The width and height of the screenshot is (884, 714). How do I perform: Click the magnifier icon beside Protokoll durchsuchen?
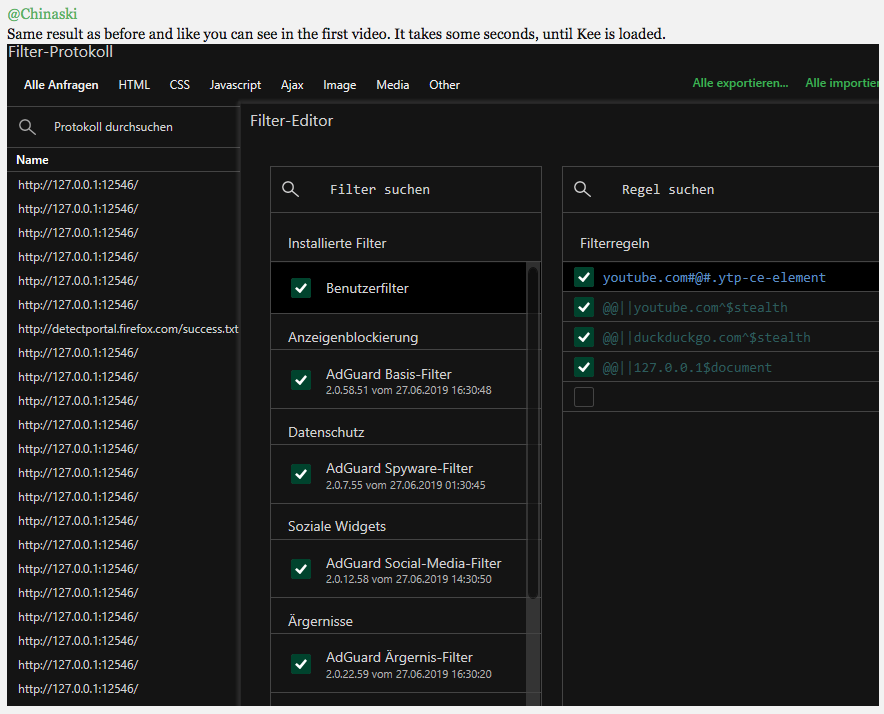pos(27,127)
